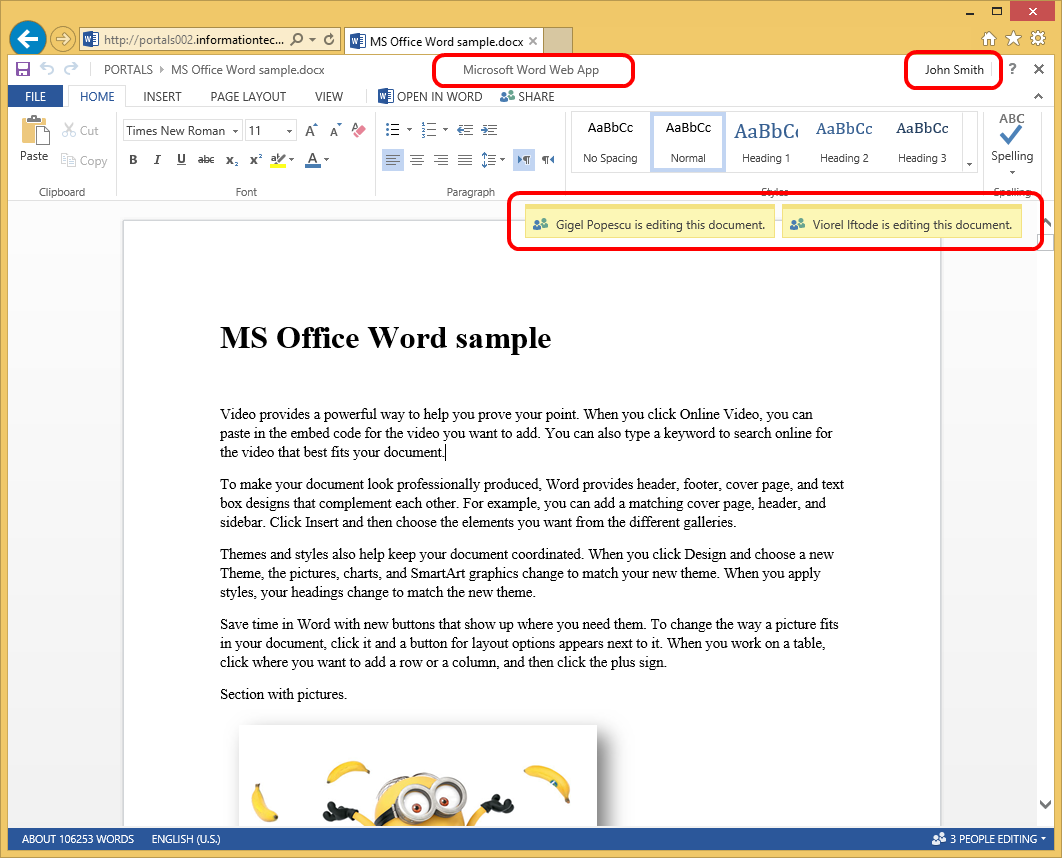The image size is (1062, 858).
Task: Switch to the PAGE LAYOUT tab
Action: pyautogui.click(x=248, y=96)
